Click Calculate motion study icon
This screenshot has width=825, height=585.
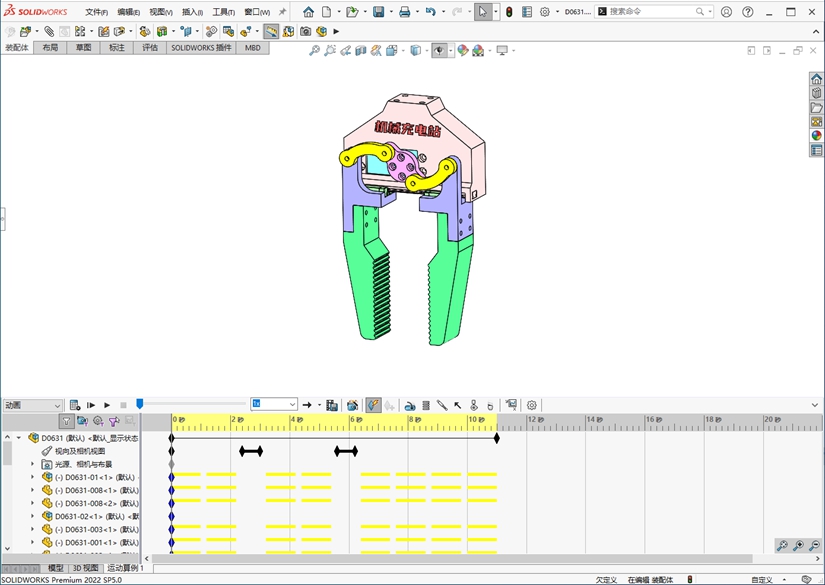(x=75, y=405)
